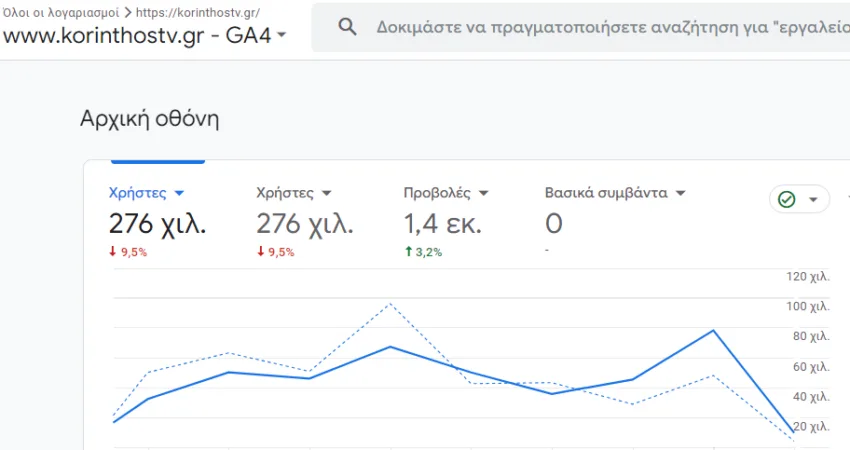Click the www.korinthostv.gr - GA4 property title

pyautogui.click(x=137, y=35)
